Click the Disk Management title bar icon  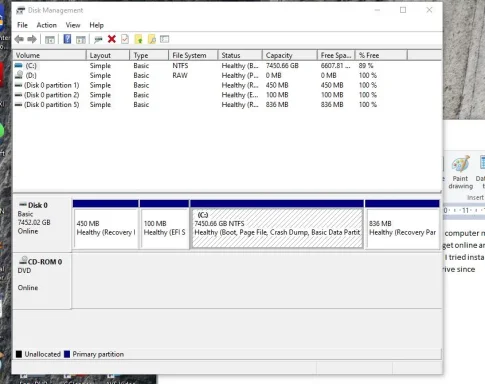click(20, 10)
